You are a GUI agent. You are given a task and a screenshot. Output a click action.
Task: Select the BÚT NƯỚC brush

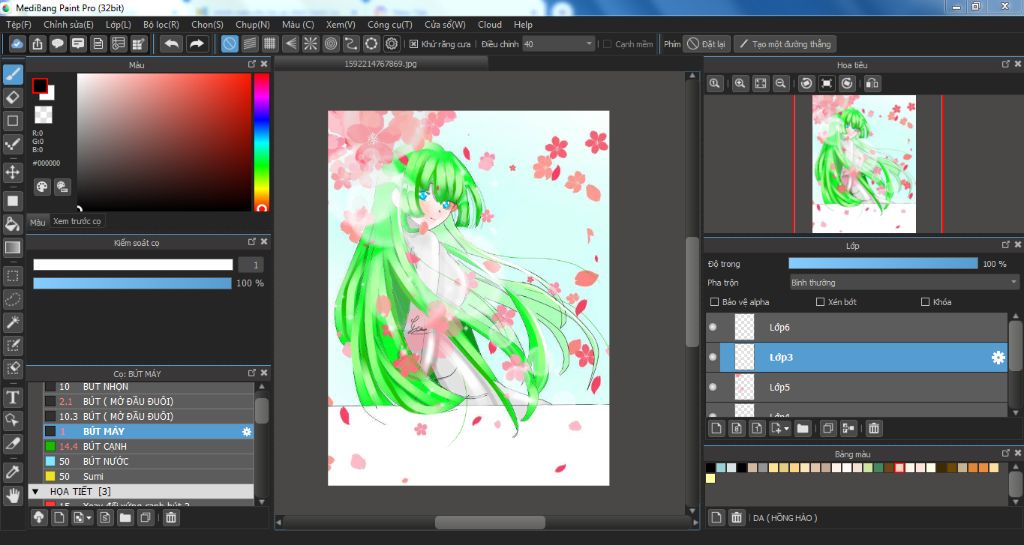pos(148,461)
